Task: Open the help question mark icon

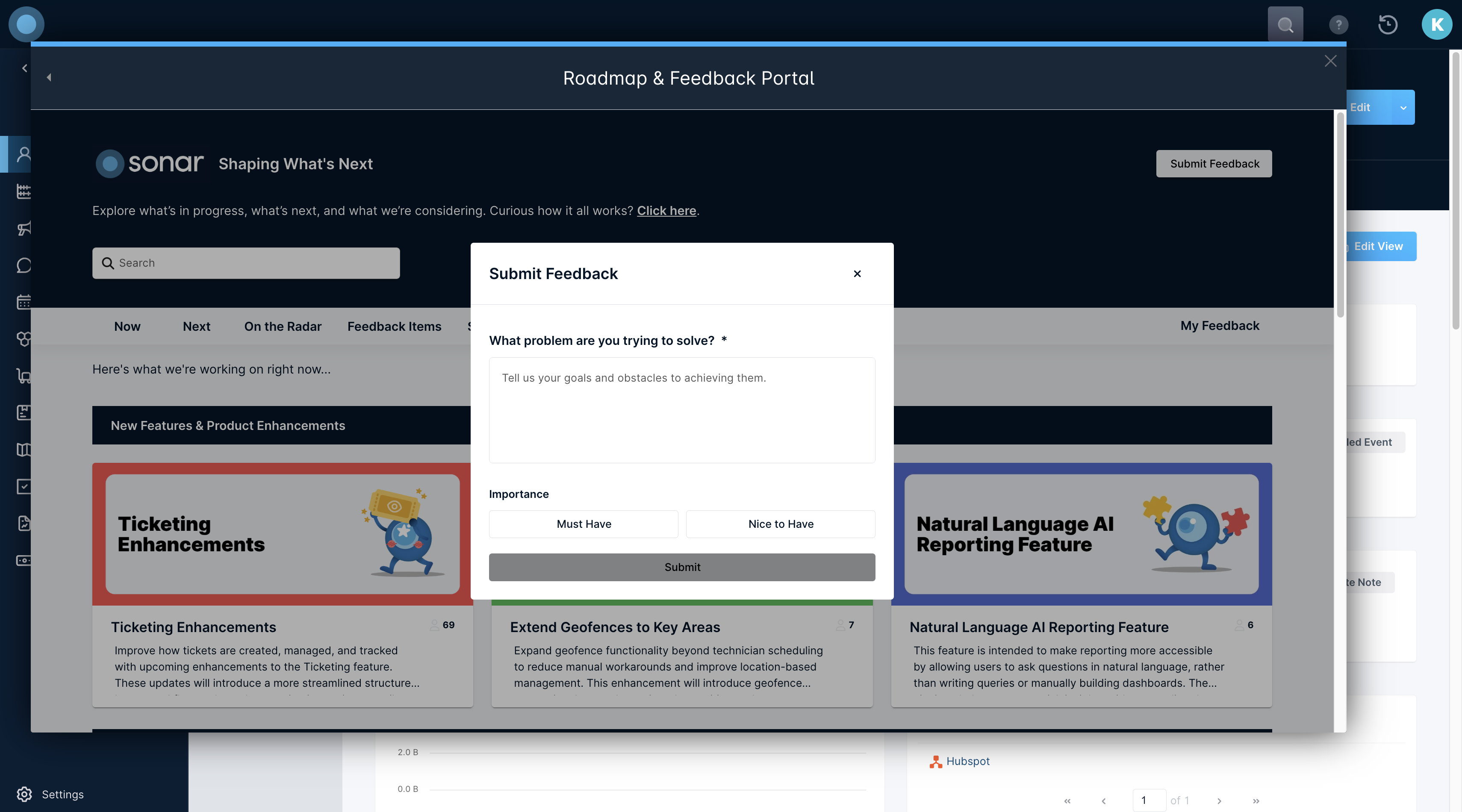Action: (1338, 24)
